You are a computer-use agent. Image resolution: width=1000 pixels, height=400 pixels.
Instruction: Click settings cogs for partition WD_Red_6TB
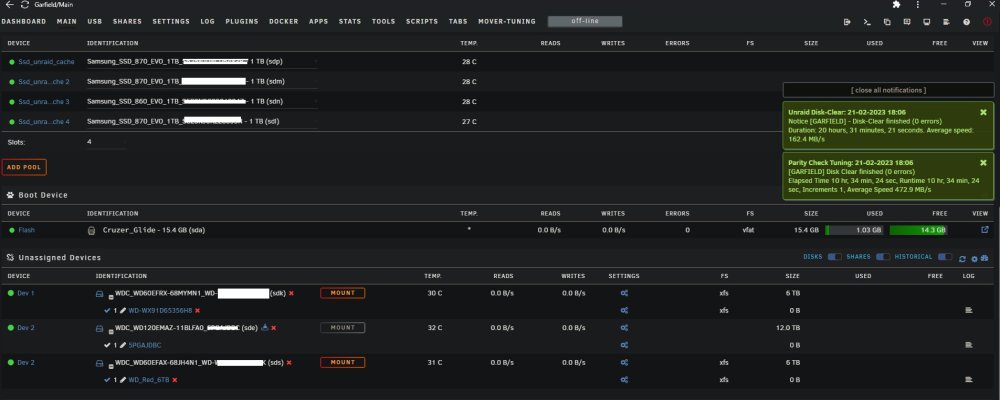coord(624,380)
